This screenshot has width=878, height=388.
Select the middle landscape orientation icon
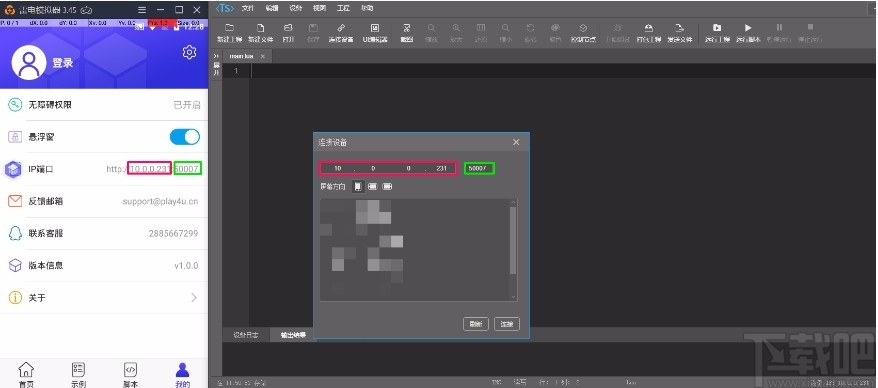372,186
